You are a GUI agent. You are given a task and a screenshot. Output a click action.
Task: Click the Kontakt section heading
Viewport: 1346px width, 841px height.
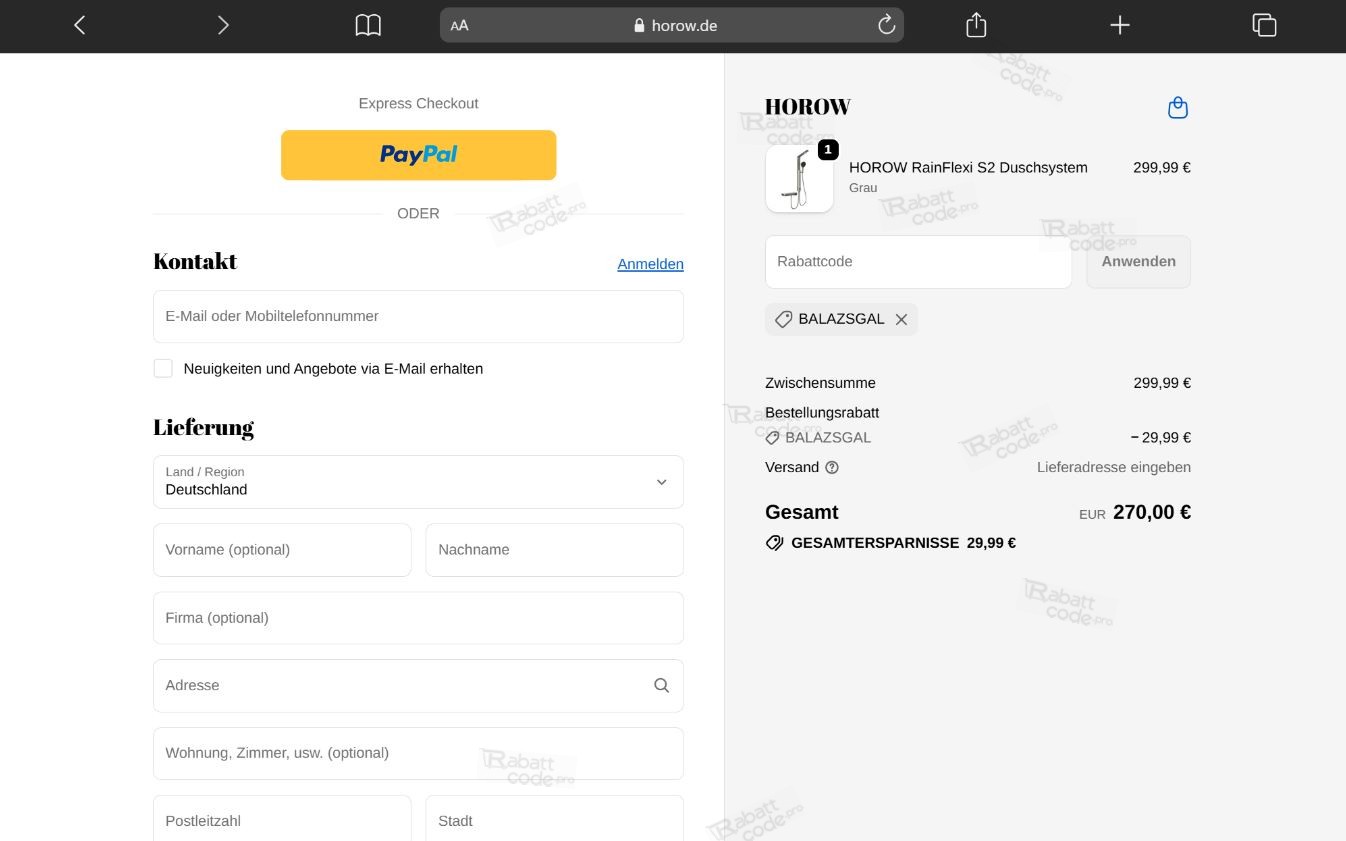(195, 261)
